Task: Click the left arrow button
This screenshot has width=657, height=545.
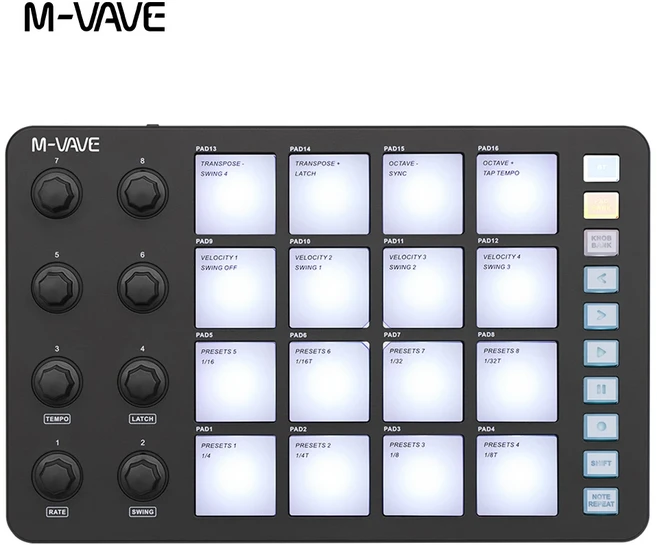Action: (601, 279)
